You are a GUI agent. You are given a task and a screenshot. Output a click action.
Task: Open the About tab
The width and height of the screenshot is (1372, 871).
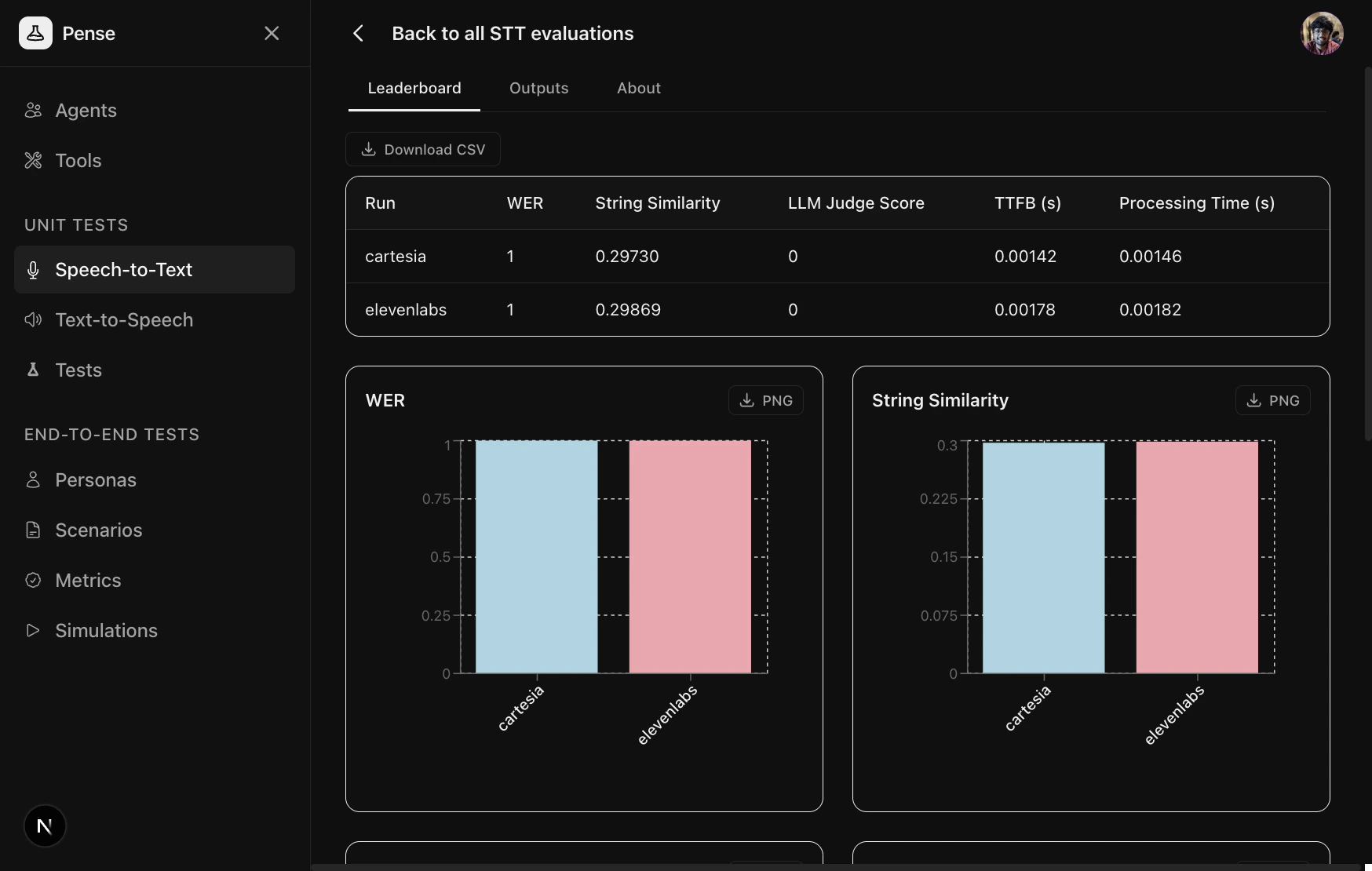pos(638,88)
